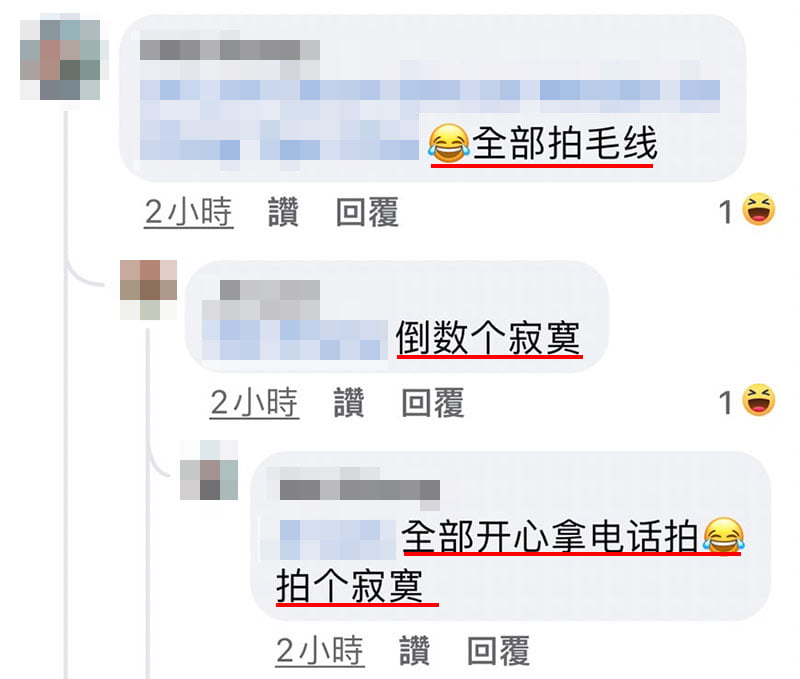Like the top comment with 讚

click(283, 212)
